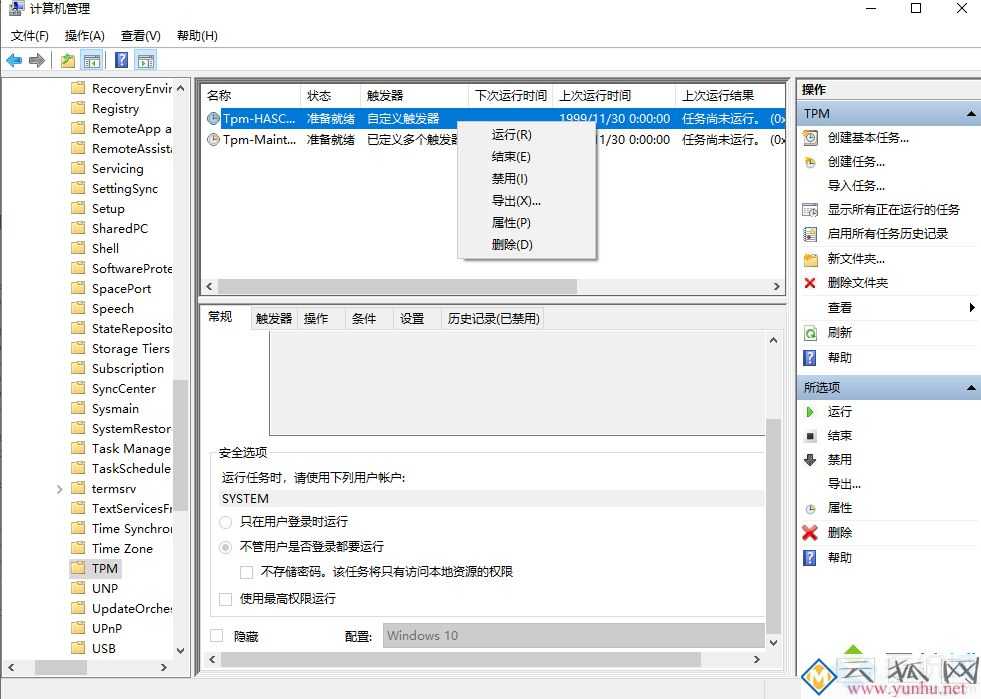
Task: Click the 帮助 question mark toolbar icon
Action: pos(119,59)
